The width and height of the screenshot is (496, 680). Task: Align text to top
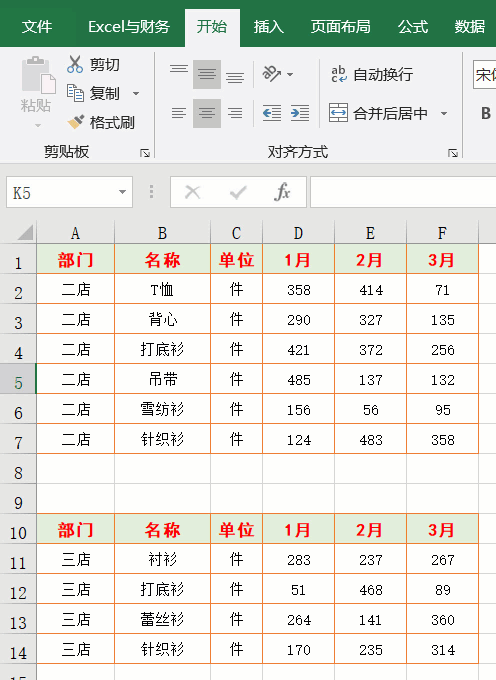[179, 69]
